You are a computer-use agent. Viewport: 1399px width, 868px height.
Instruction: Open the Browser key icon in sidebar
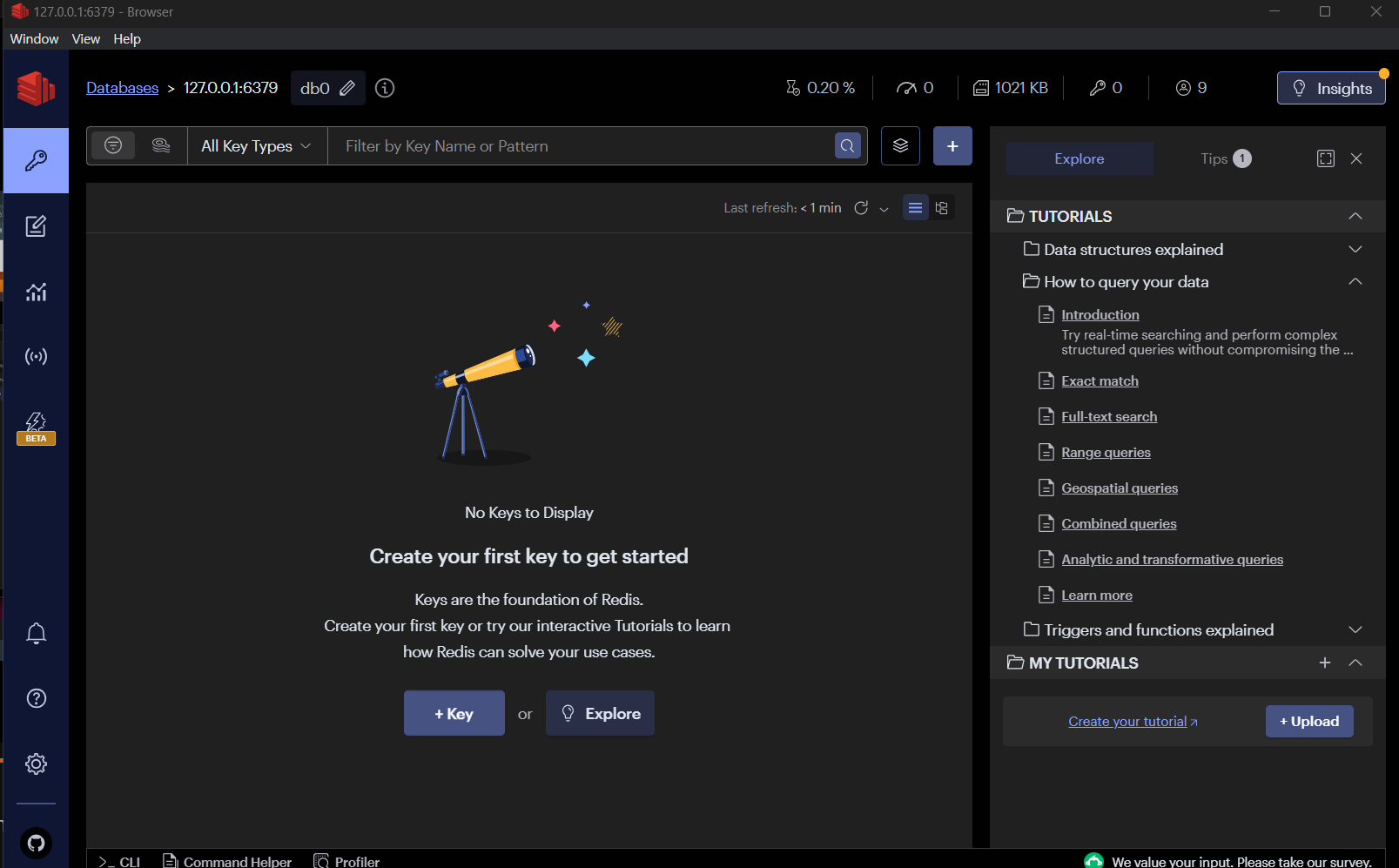(x=36, y=160)
